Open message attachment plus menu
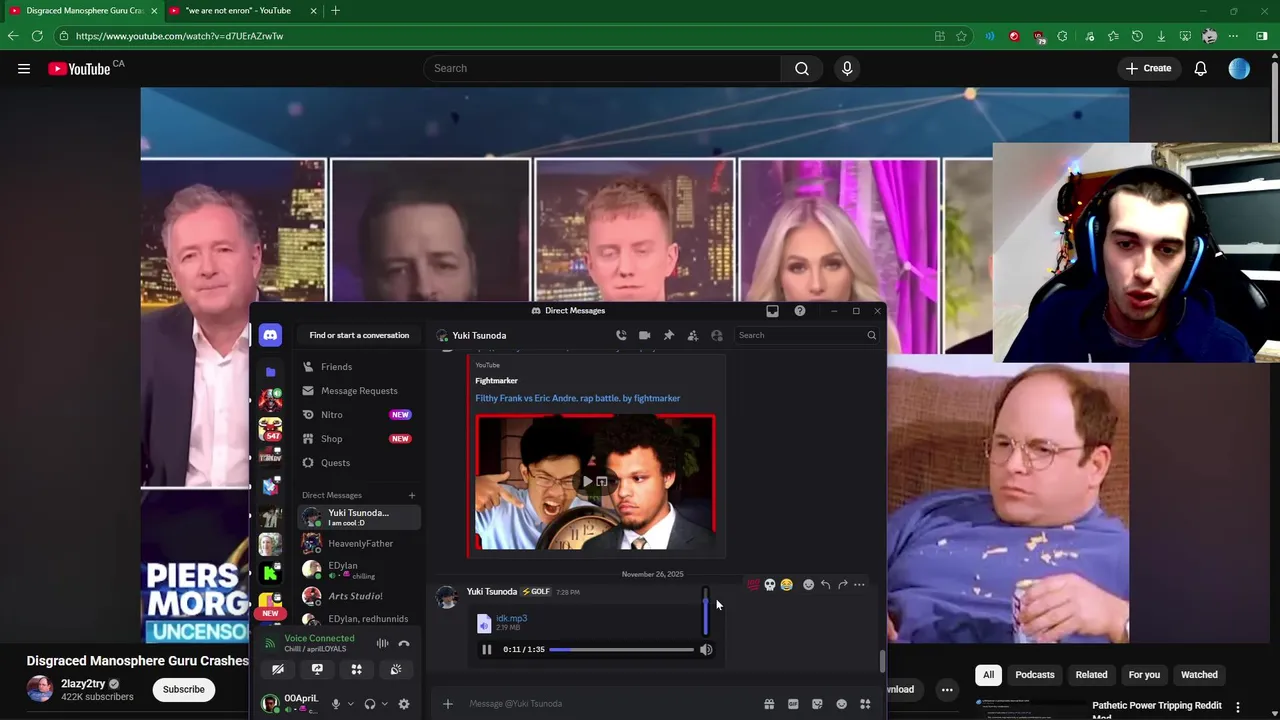The height and width of the screenshot is (720, 1280). (448, 704)
